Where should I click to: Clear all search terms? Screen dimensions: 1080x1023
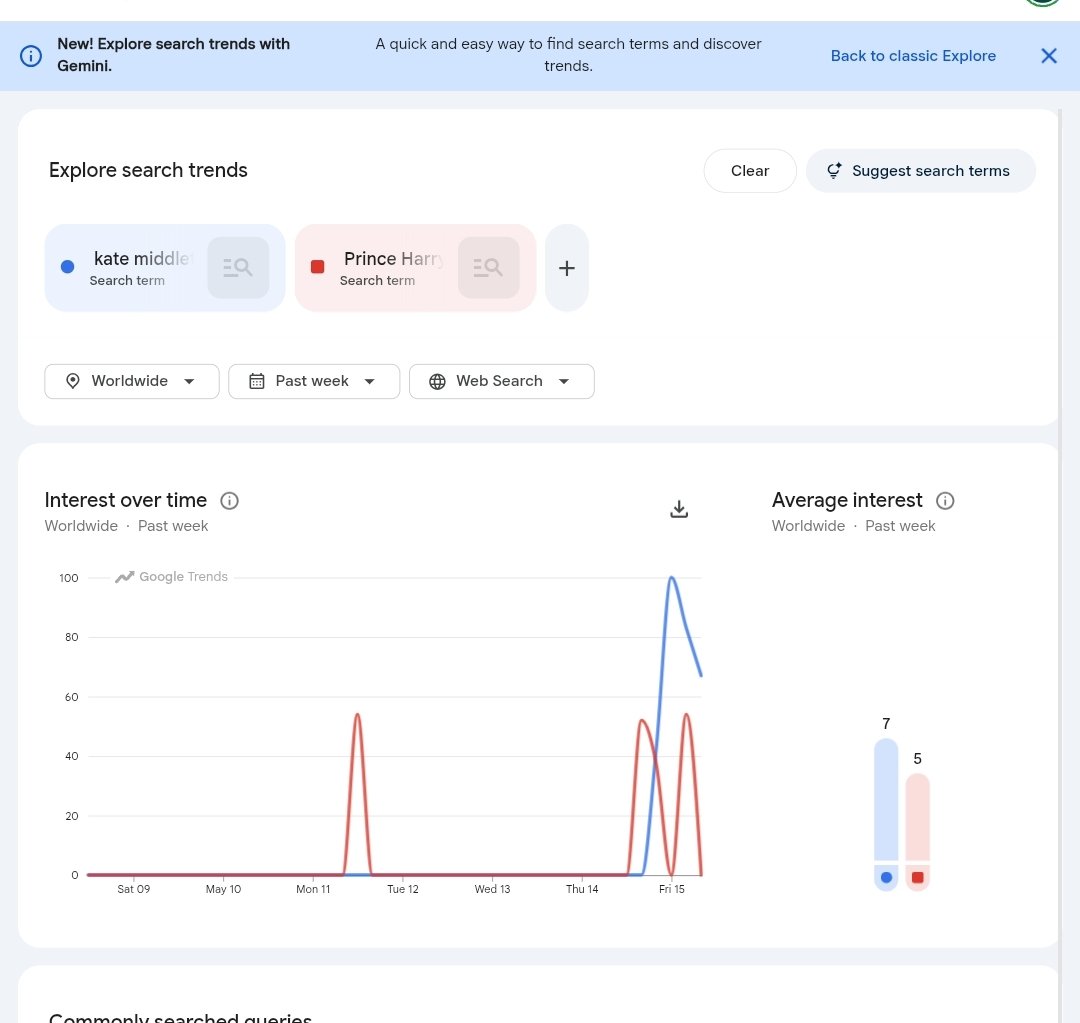pos(749,171)
